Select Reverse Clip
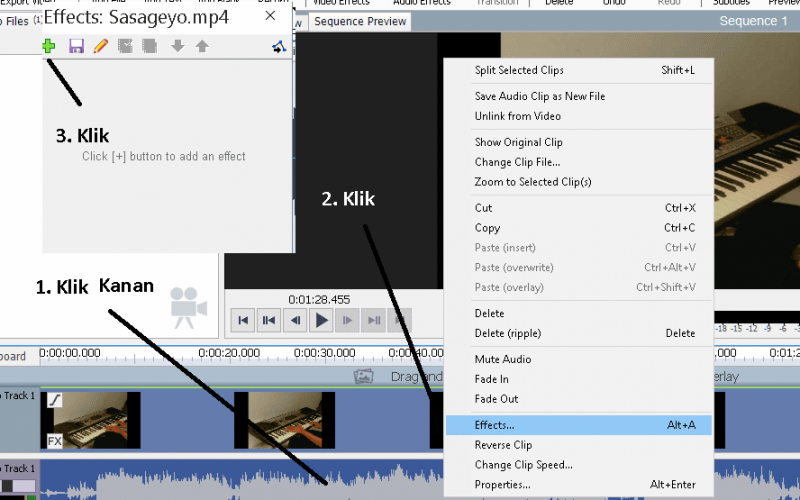 pos(579,445)
